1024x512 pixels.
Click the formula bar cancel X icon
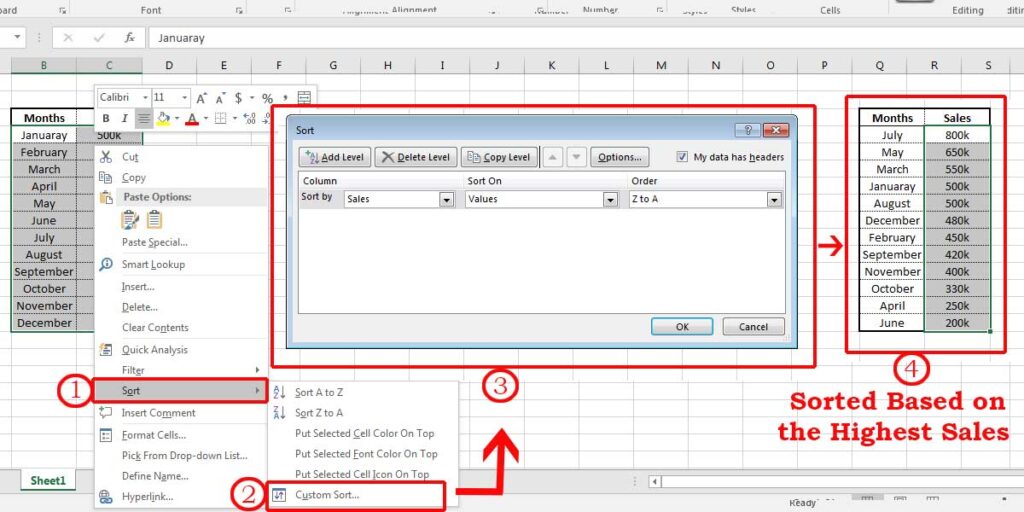point(68,38)
